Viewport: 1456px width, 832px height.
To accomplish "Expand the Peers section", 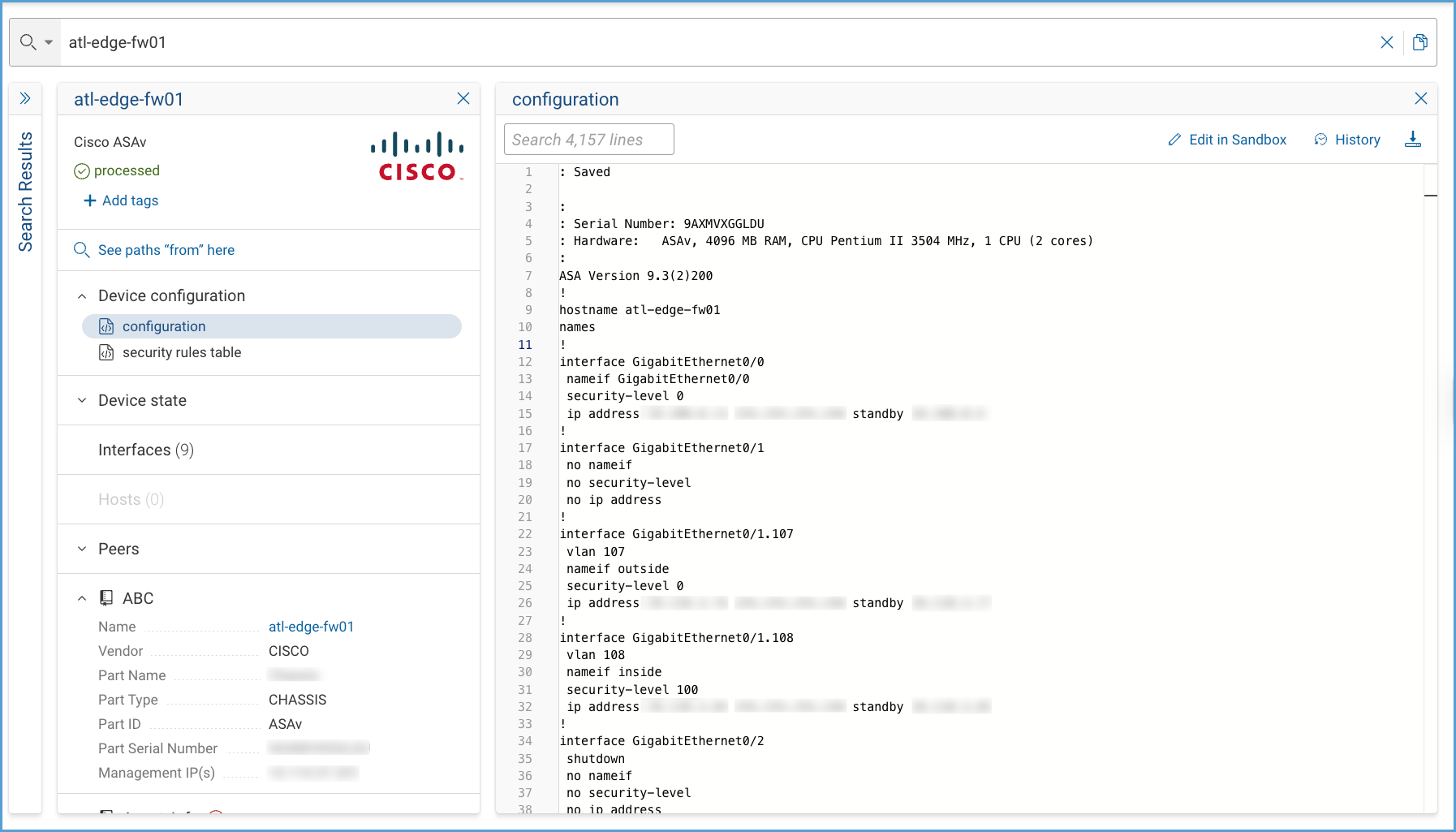I will pyautogui.click(x=82, y=549).
